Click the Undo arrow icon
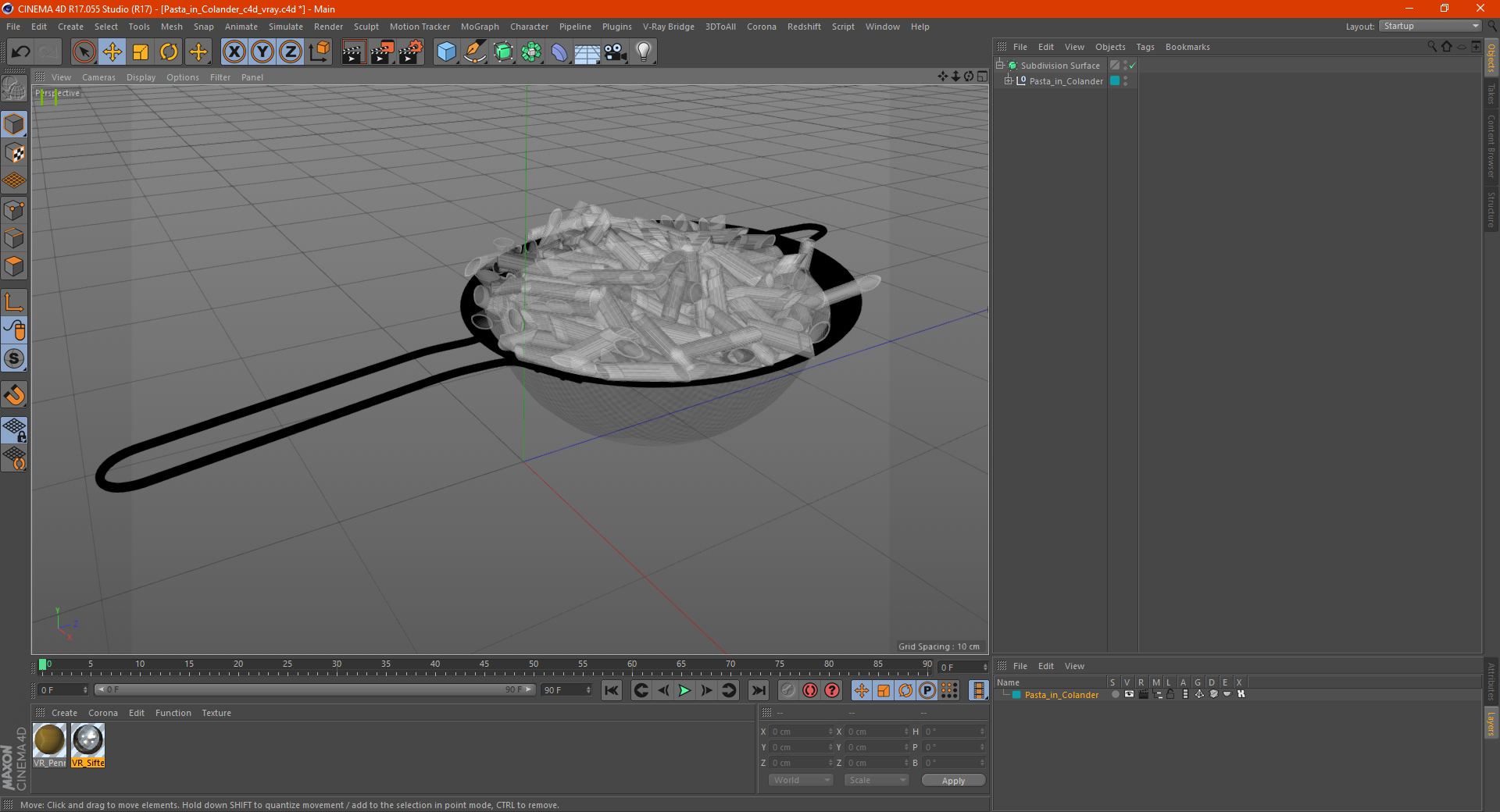The width and height of the screenshot is (1500, 812). [20, 52]
